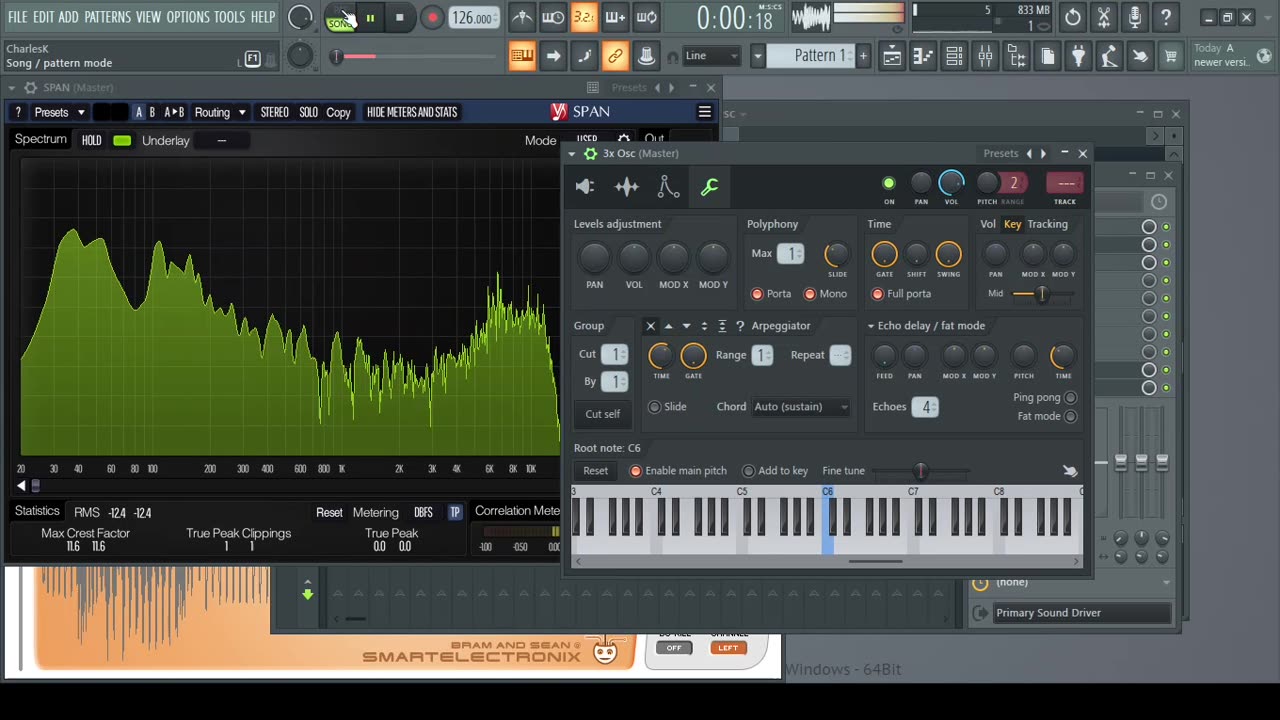This screenshot has height=720, width=1280.
Task: Open the EDIT menu
Action: [x=43, y=17]
